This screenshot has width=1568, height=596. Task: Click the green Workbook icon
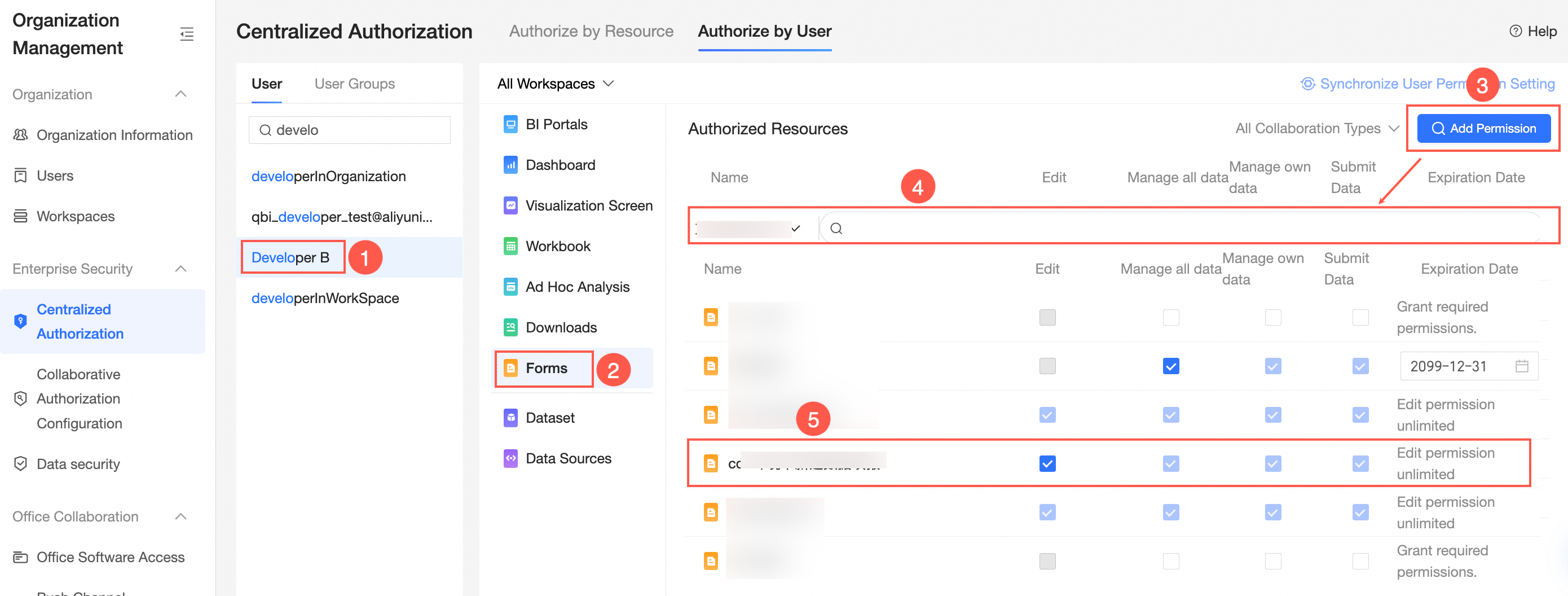(510, 246)
